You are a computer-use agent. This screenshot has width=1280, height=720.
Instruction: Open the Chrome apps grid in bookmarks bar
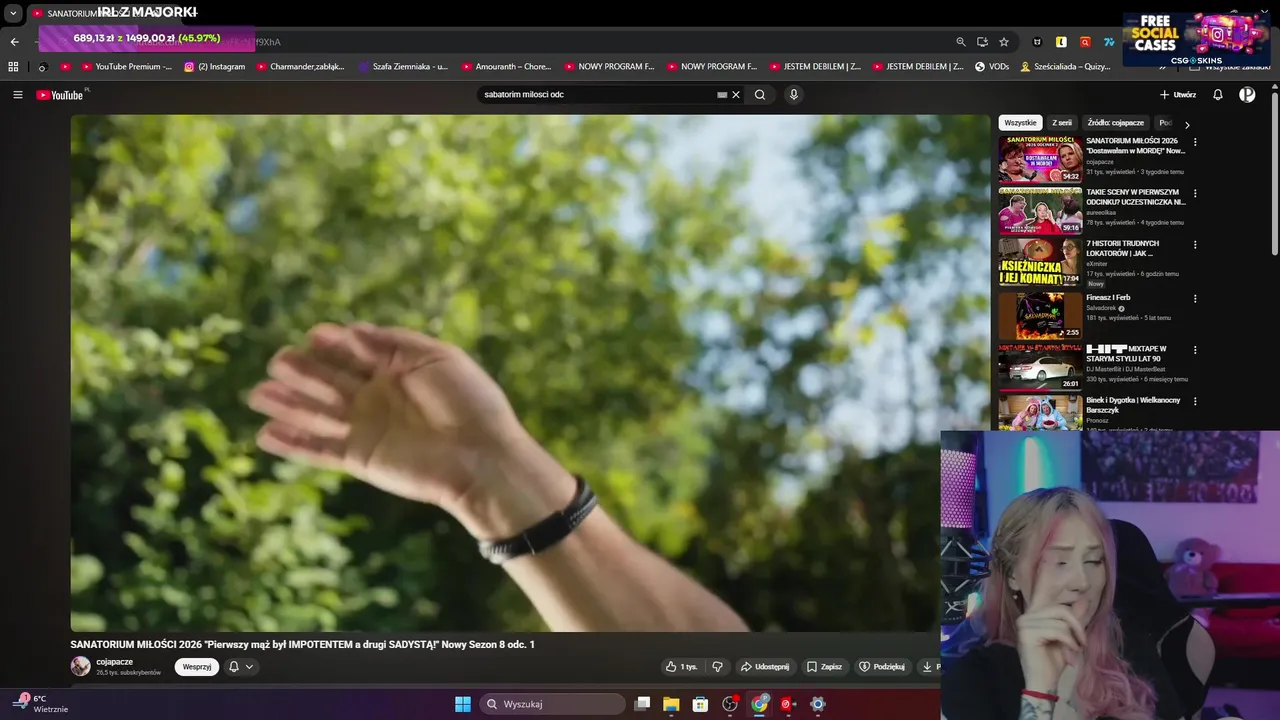[x=13, y=67]
